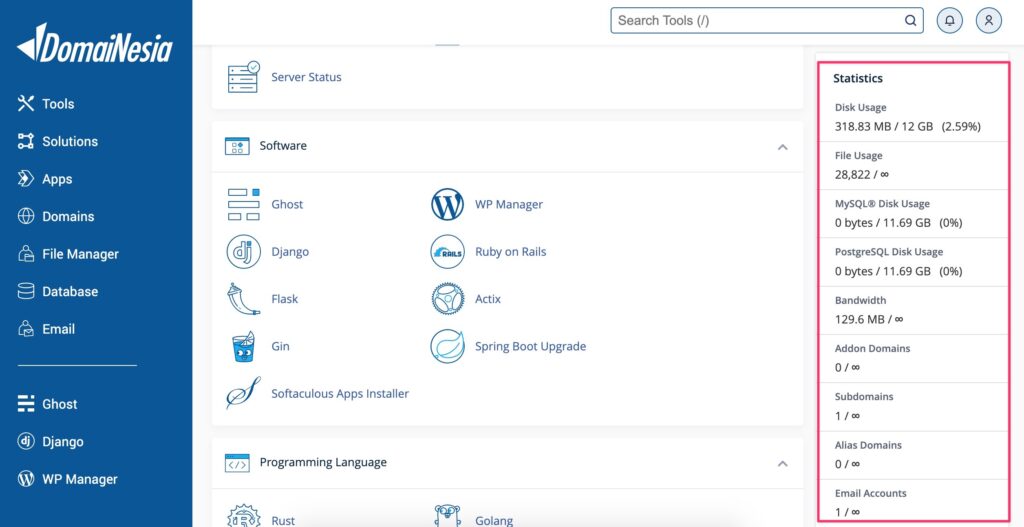The image size is (1024, 527).
Task: Click the Bandwidth value 129.6 MB
Action: pyautogui.click(x=859, y=319)
